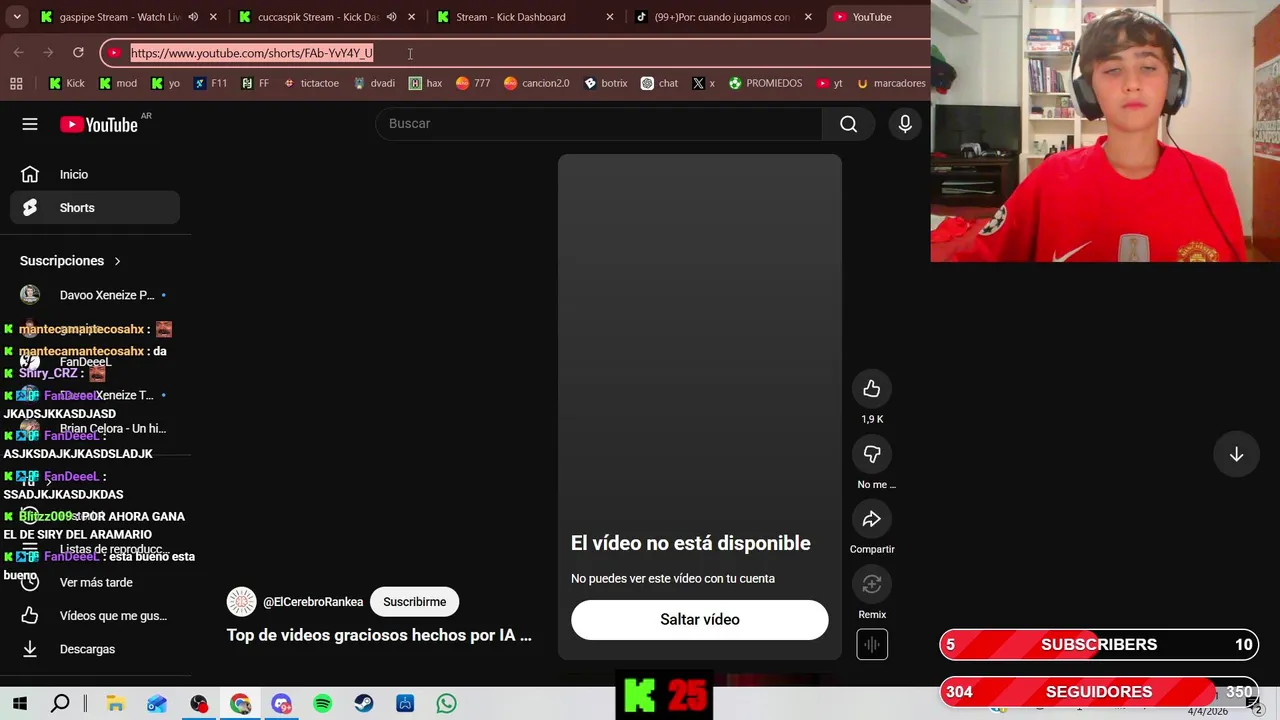
Task: Open Inicio in the sidebar
Action: pos(95,174)
